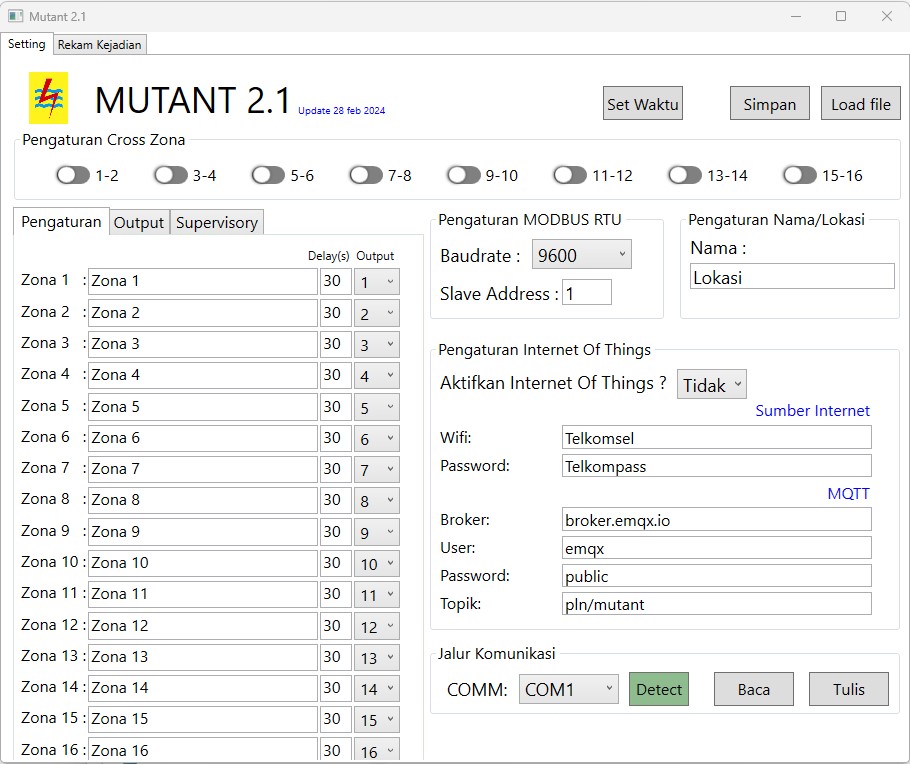Click inside the Topik field showing pln/mutant
This screenshot has height=764, width=910.
click(x=715, y=604)
